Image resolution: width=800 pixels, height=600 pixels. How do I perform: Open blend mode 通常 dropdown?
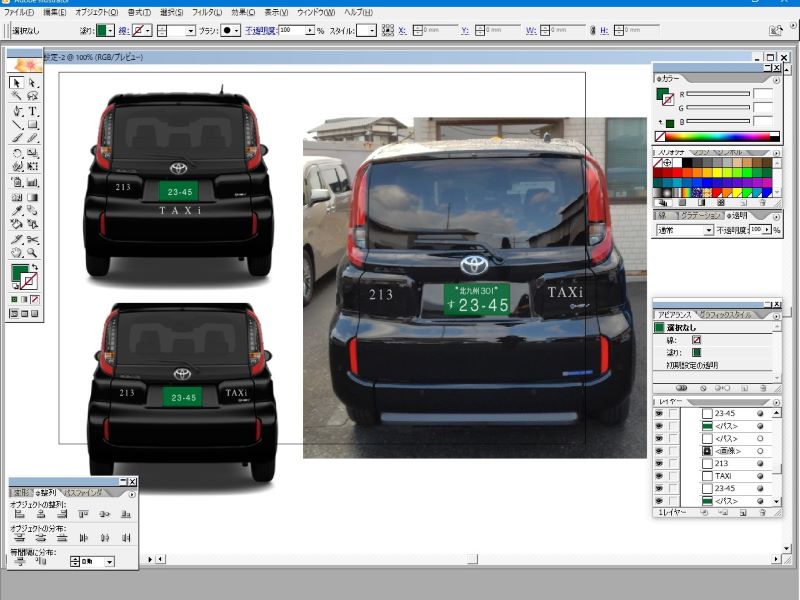coord(709,231)
